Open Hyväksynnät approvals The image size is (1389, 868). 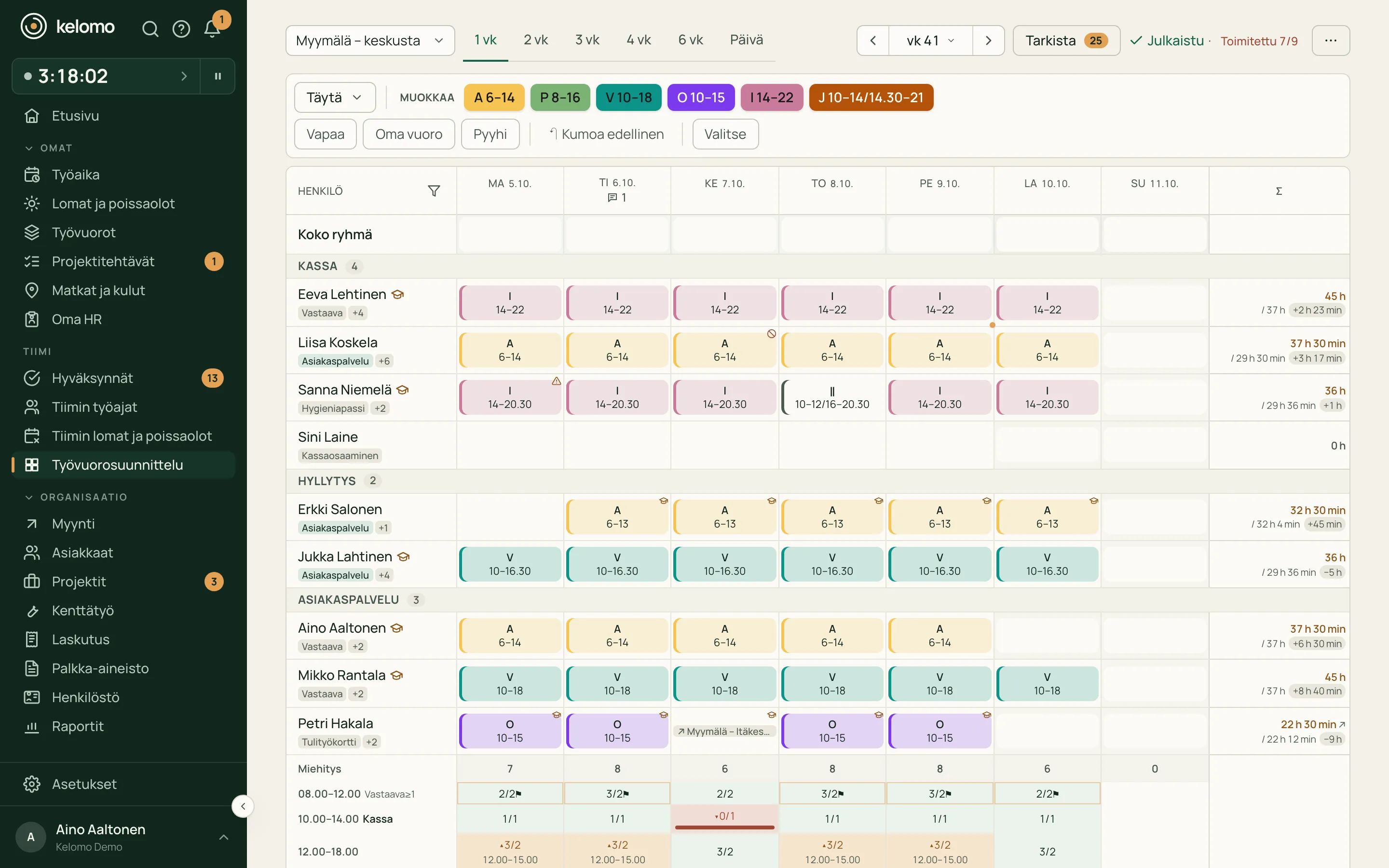123,379
